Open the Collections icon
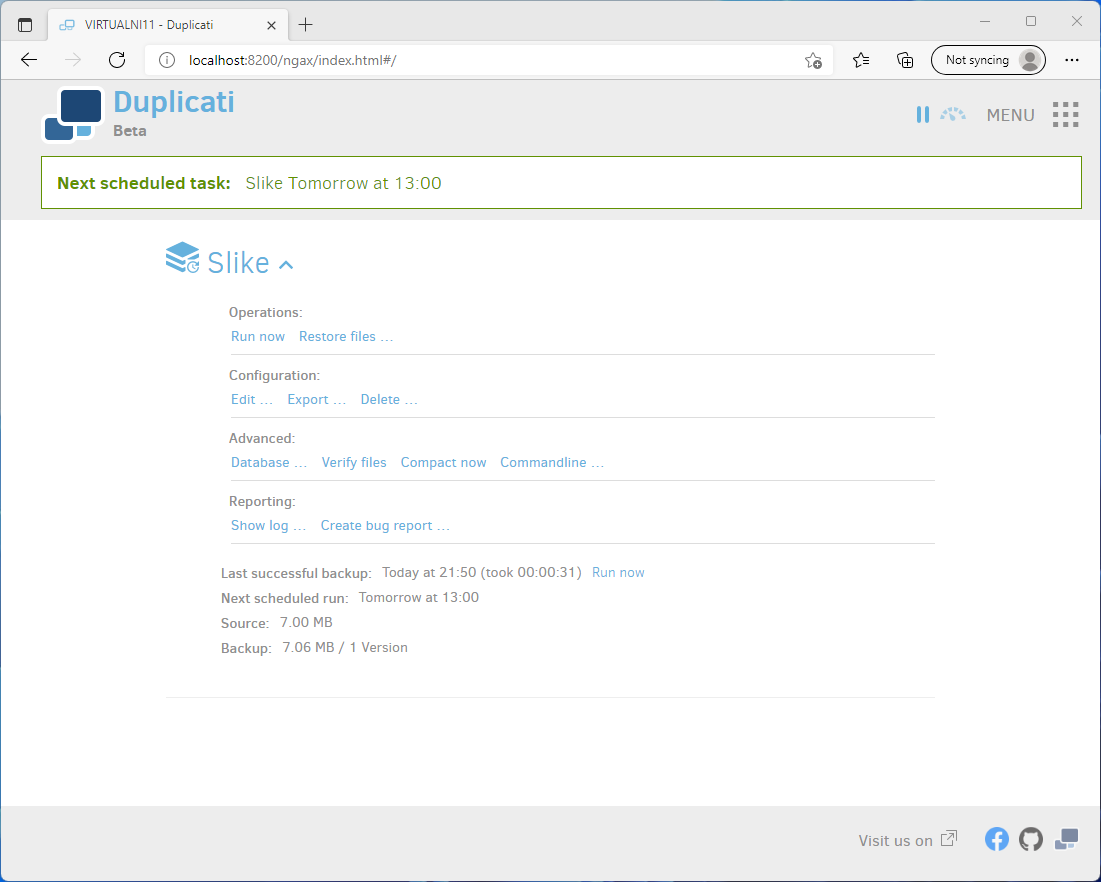Image resolution: width=1101 pixels, height=882 pixels. coord(905,60)
